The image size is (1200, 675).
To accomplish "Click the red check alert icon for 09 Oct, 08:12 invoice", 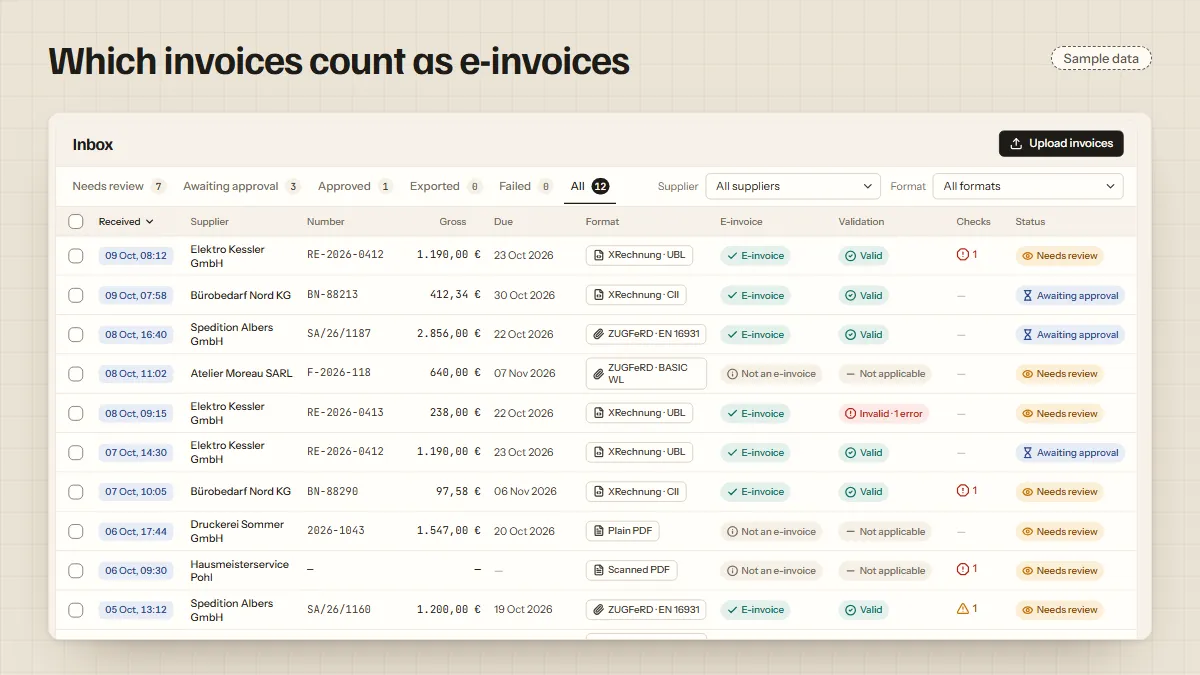I will [963, 255].
